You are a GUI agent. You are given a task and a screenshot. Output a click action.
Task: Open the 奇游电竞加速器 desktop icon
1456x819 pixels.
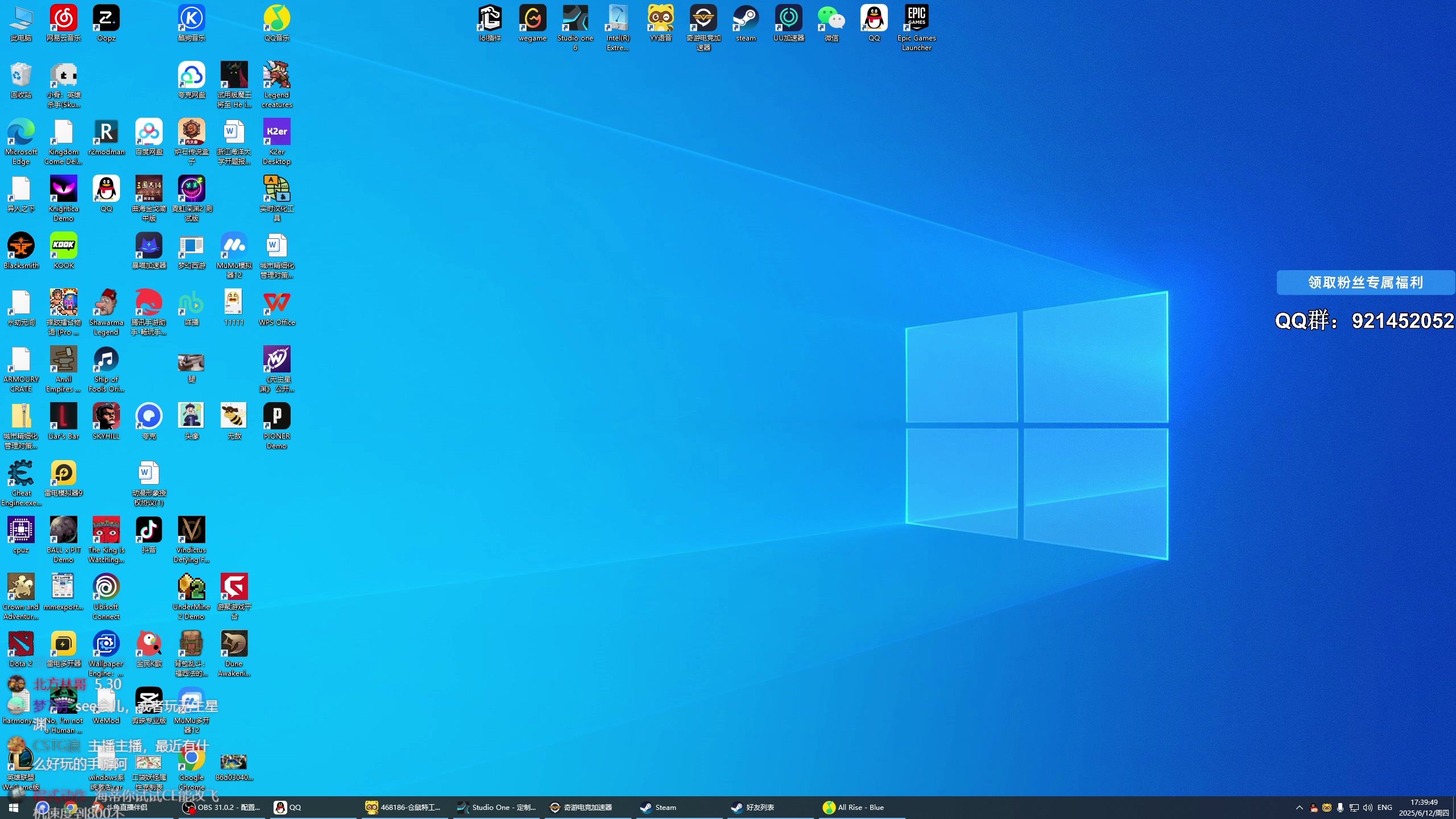tap(703, 28)
